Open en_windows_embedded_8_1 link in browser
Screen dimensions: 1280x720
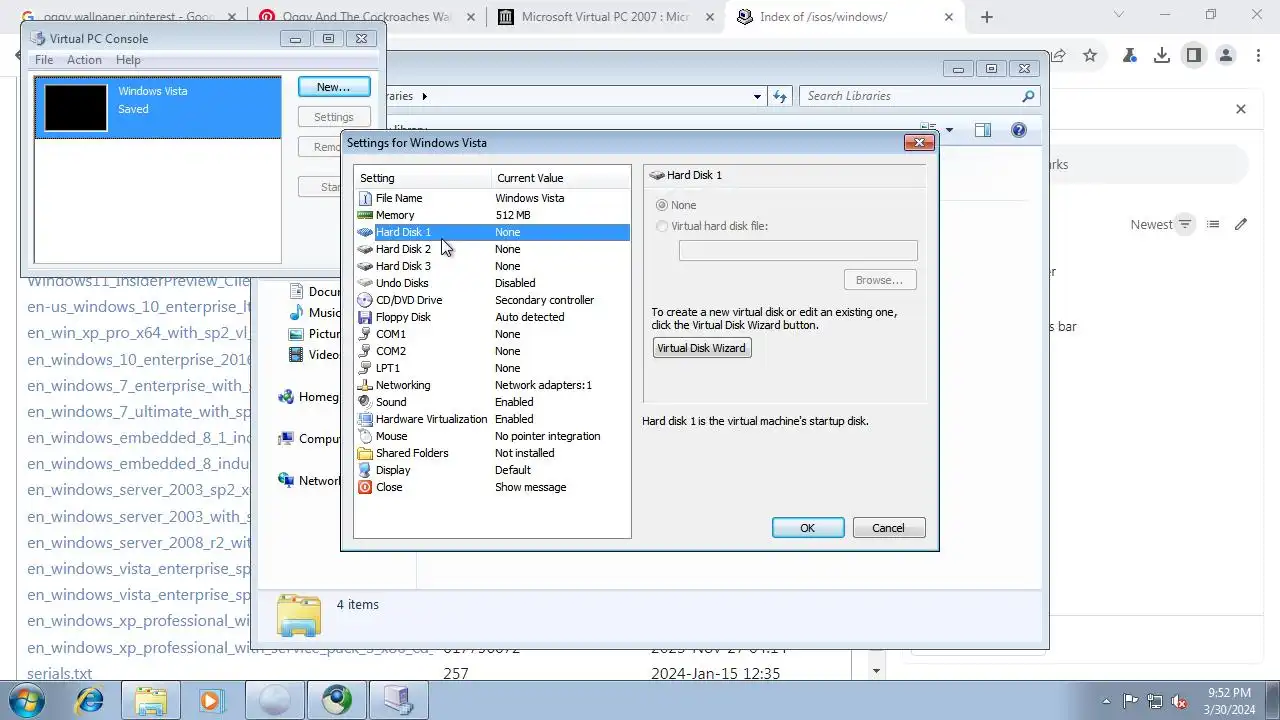pyautogui.click(x=139, y=438)
